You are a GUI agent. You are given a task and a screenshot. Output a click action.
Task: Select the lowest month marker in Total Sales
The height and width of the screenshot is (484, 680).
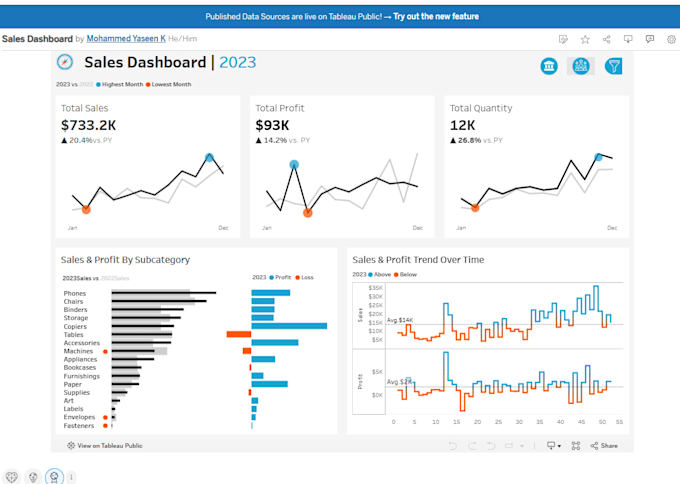pos(86,209)
